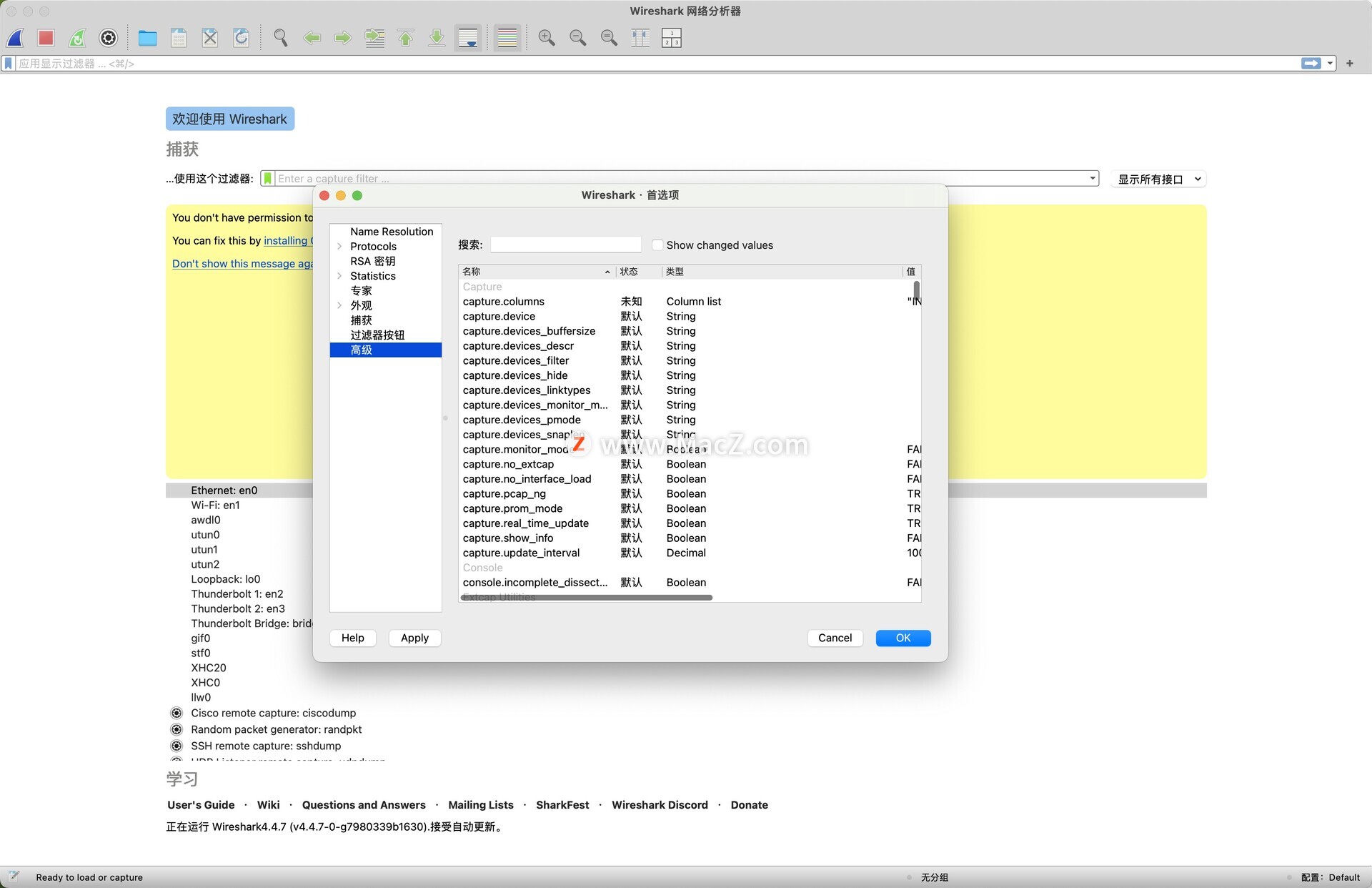This screenshot has width=1372, height=888.
Task: Close this capture file icon
Action: point(210,38)
